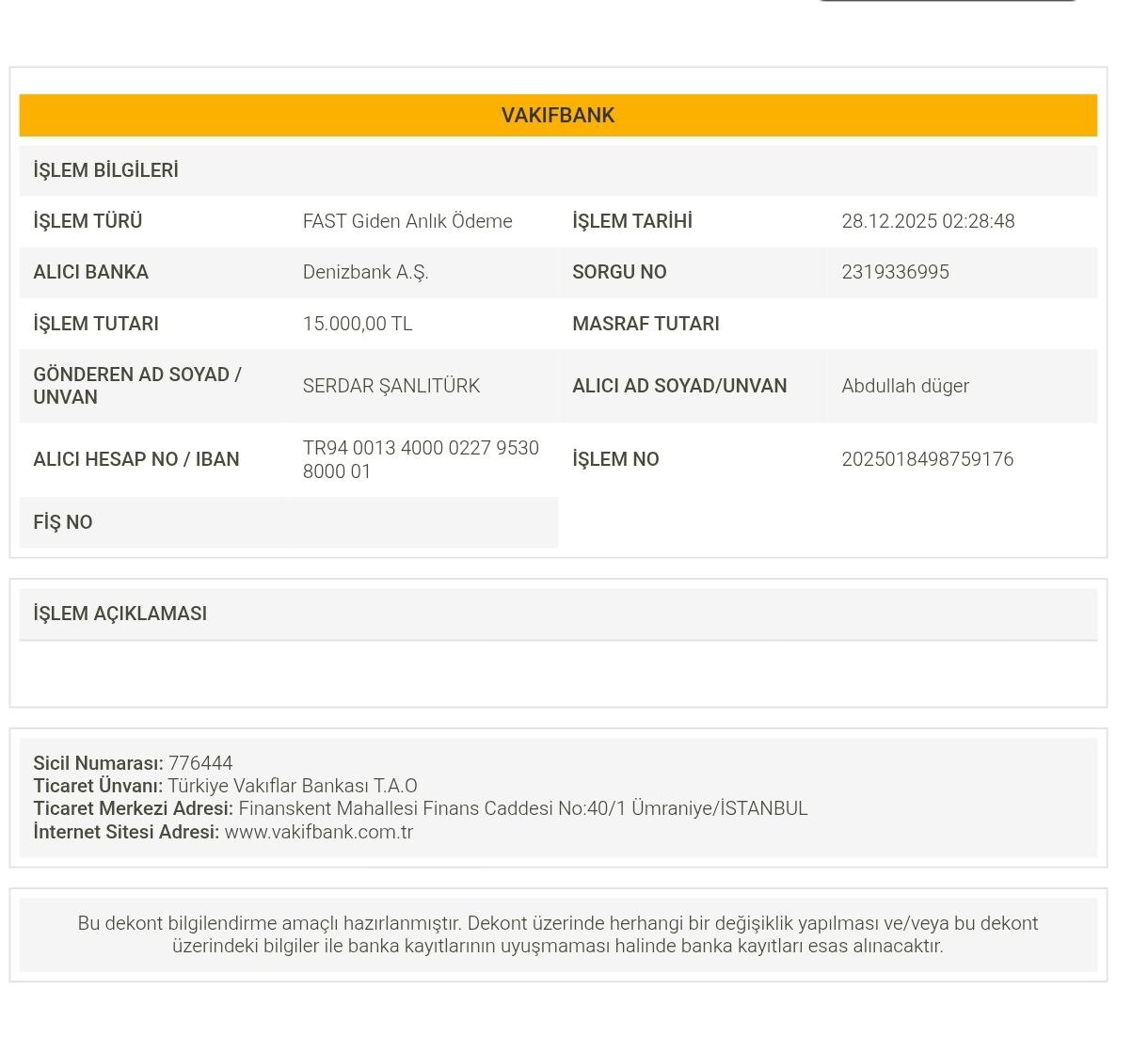
Task: Click the İŞLEM TÜRÜ label
Action: click(88, 221)
